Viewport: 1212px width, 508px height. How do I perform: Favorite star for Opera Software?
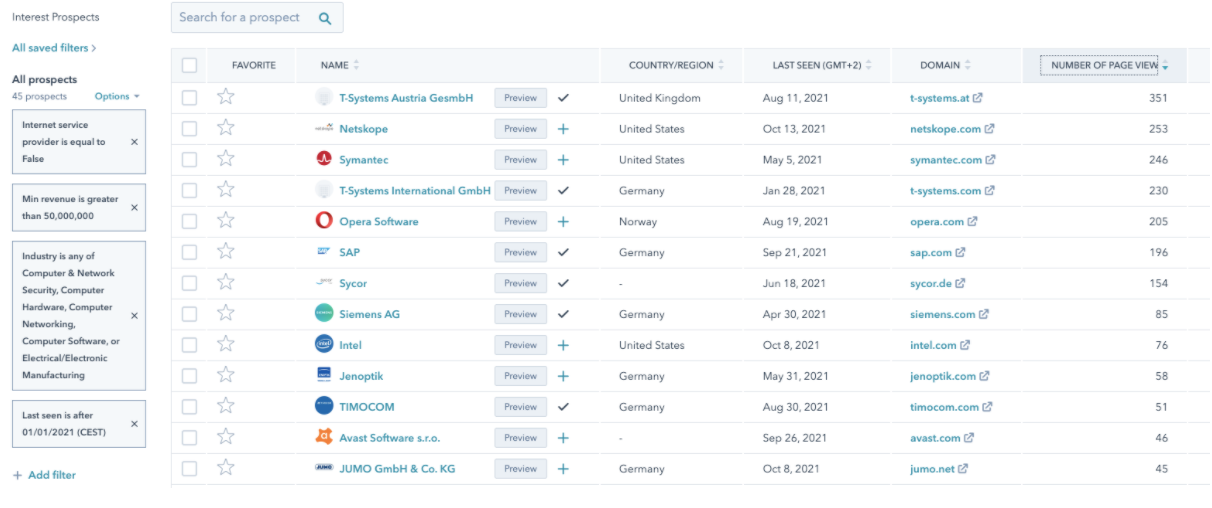click(226, 221)
